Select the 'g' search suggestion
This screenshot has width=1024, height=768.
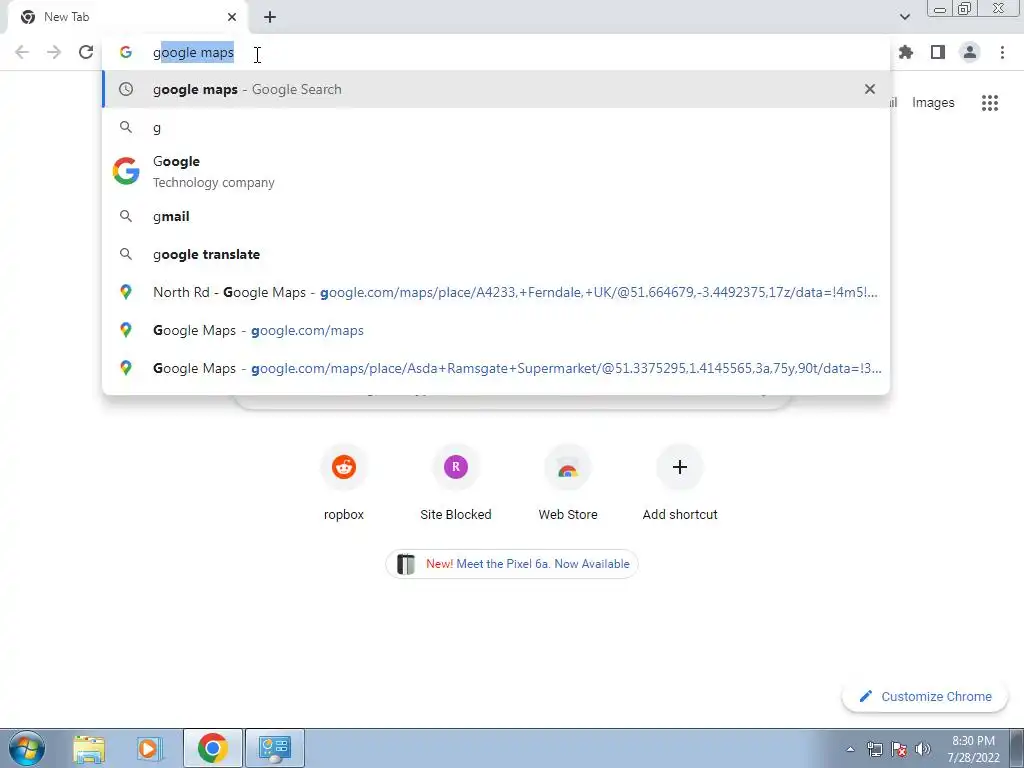click(x=496, y=127)
